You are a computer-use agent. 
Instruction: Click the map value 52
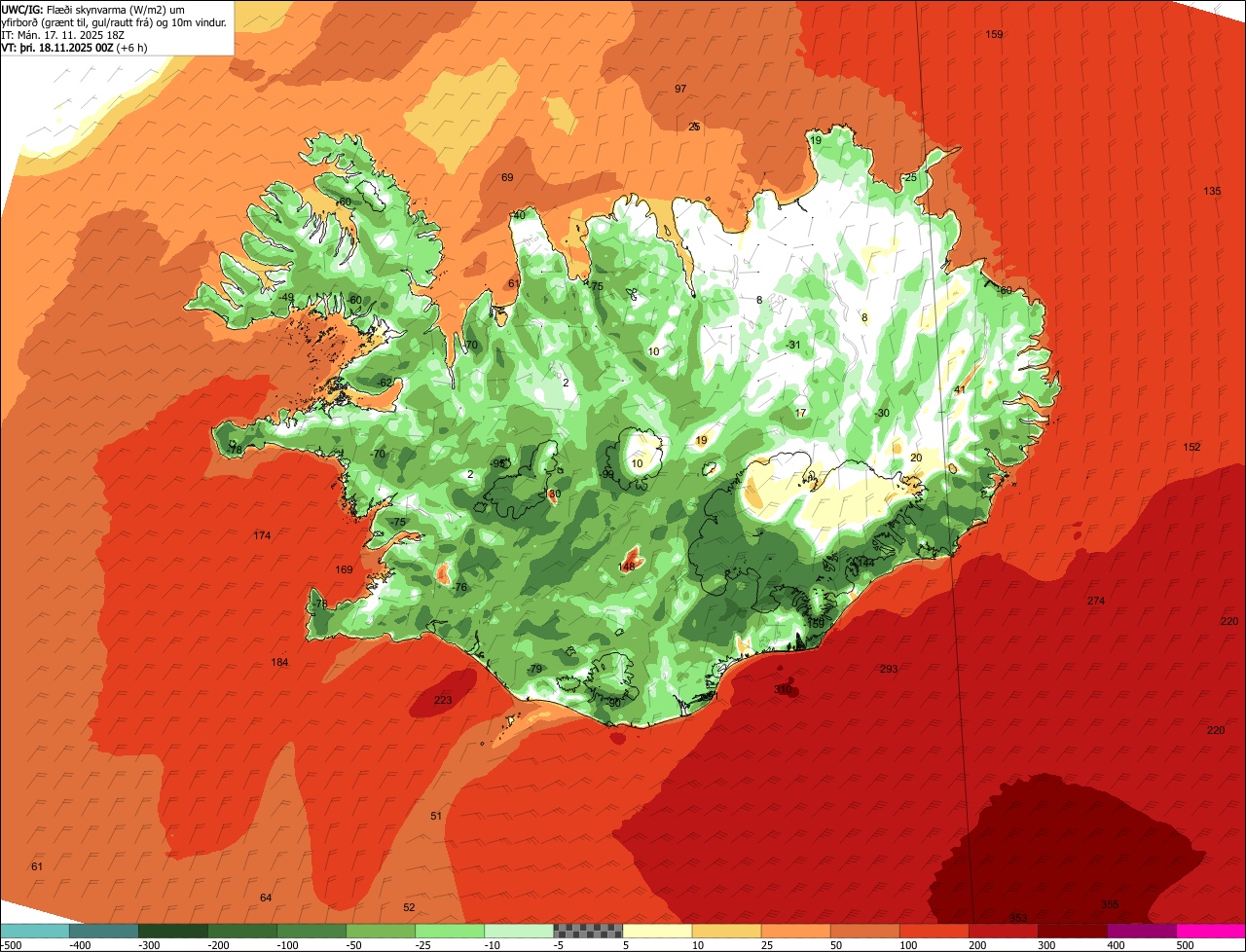click(x=409, y=907)
